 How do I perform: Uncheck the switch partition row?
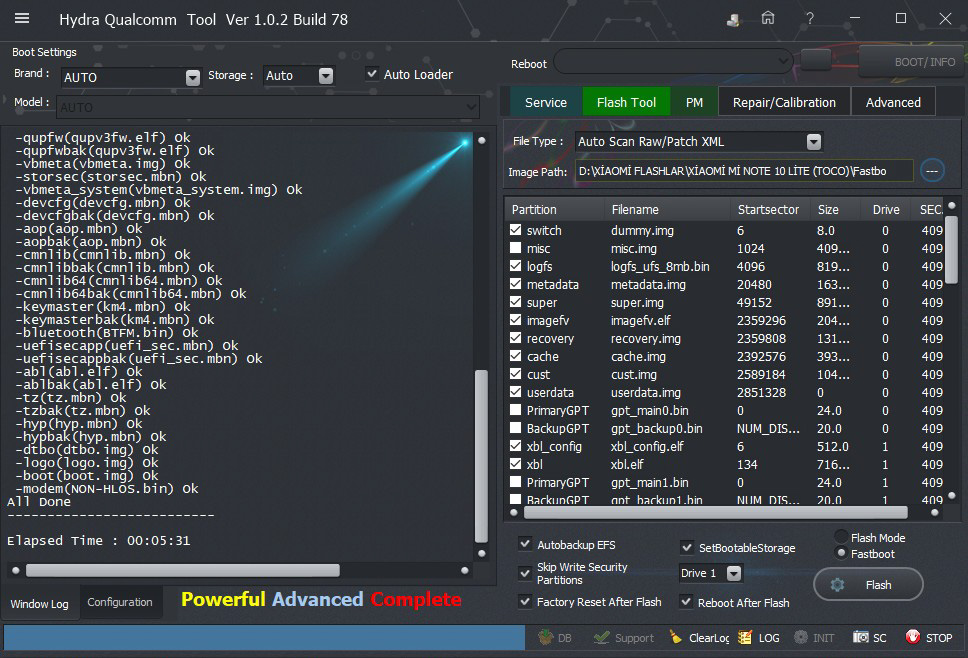(515, 230)
